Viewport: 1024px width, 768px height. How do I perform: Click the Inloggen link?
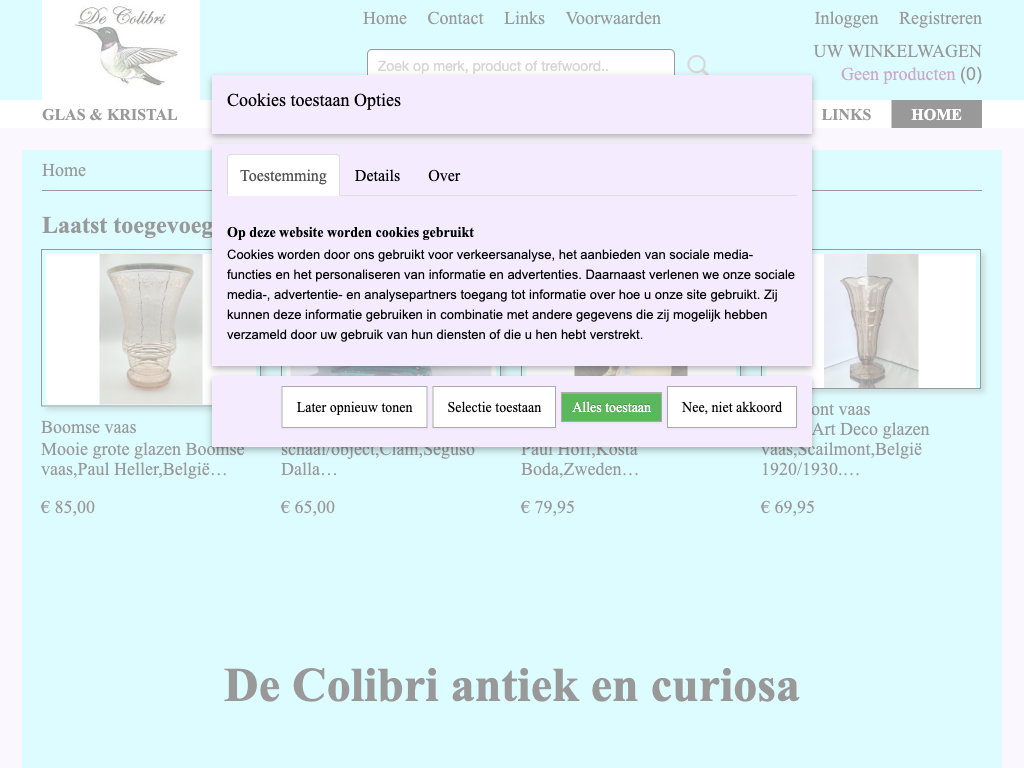pos(846,18)
